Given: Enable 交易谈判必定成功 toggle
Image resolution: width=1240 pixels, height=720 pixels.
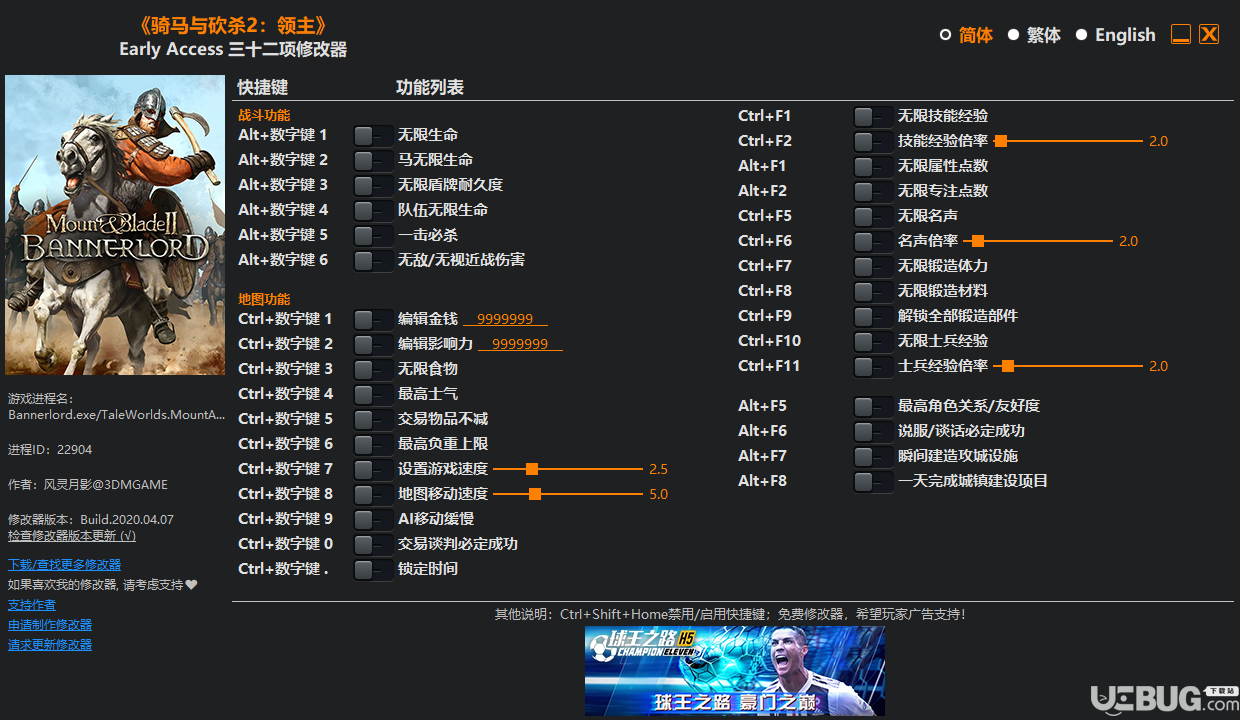Looking at the screenshot, I should pos(373,544).
